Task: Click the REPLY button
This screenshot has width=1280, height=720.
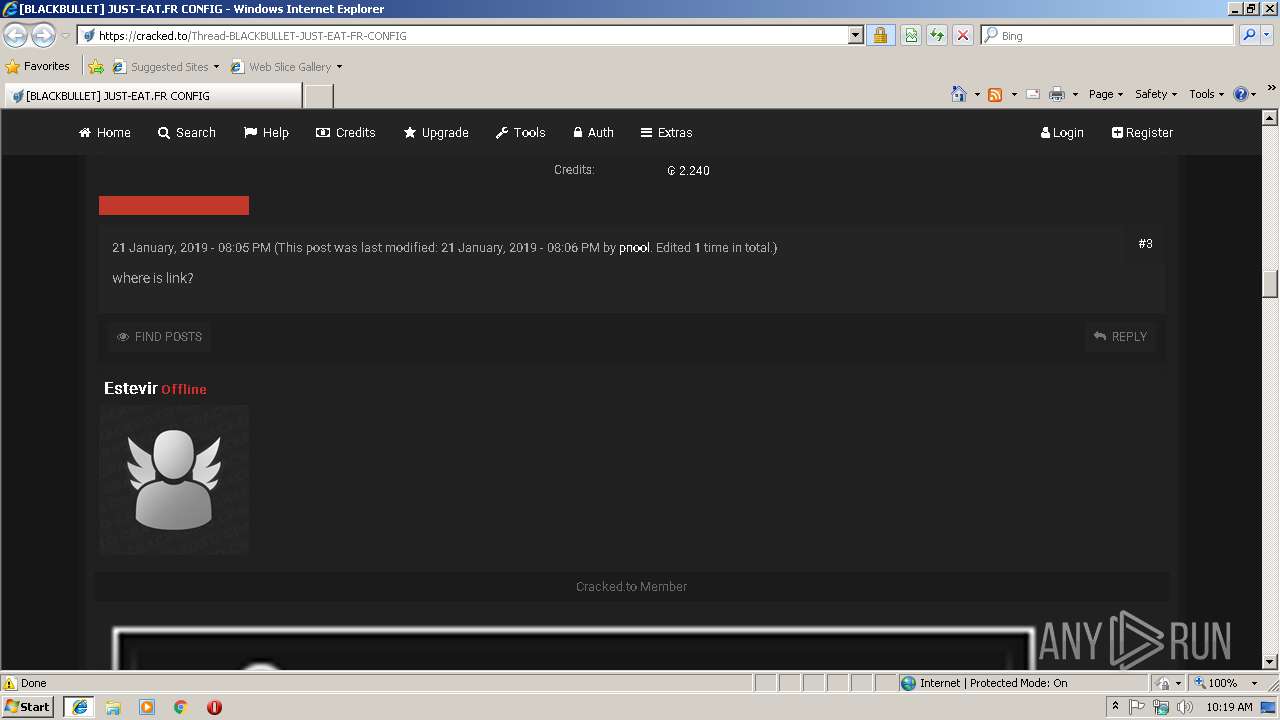Action: pos(1120,337)
